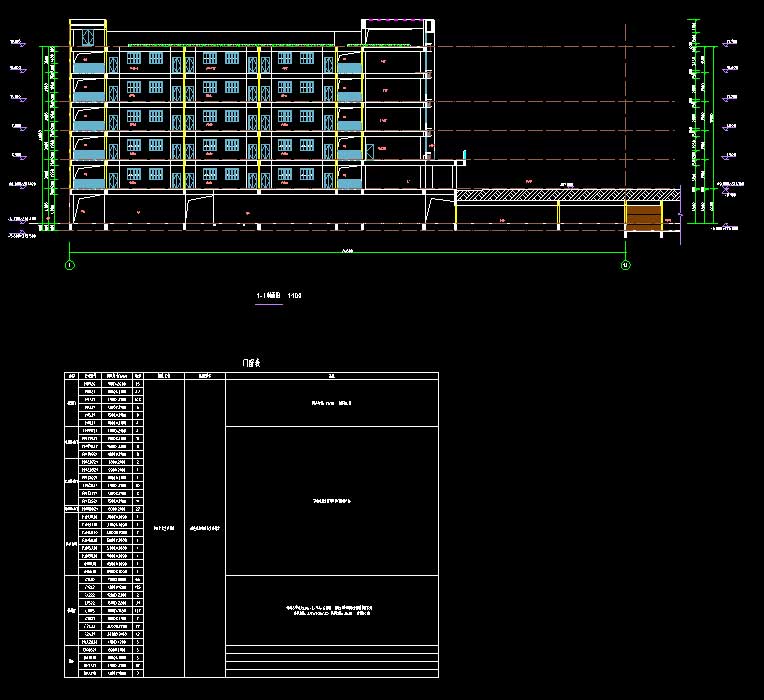Select the green horizontal overall dimension line
The height and width of the screenshot is (700, 764).
pyautogui.click(x=347, y=253)
